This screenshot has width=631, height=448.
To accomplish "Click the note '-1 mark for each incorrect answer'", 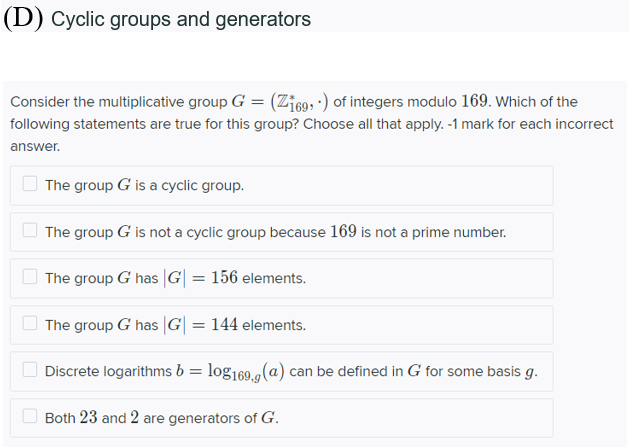I will tap(312, 135).
